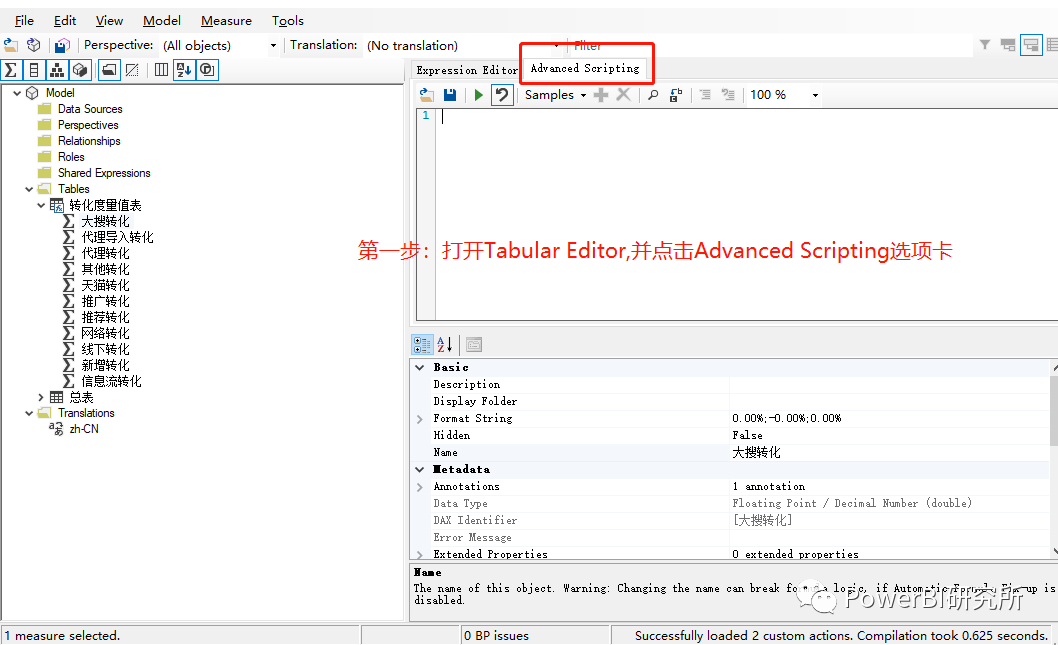Expand the 总表 table node
The height and width of the screenshot is (645, 1058).
pos(41,397)
